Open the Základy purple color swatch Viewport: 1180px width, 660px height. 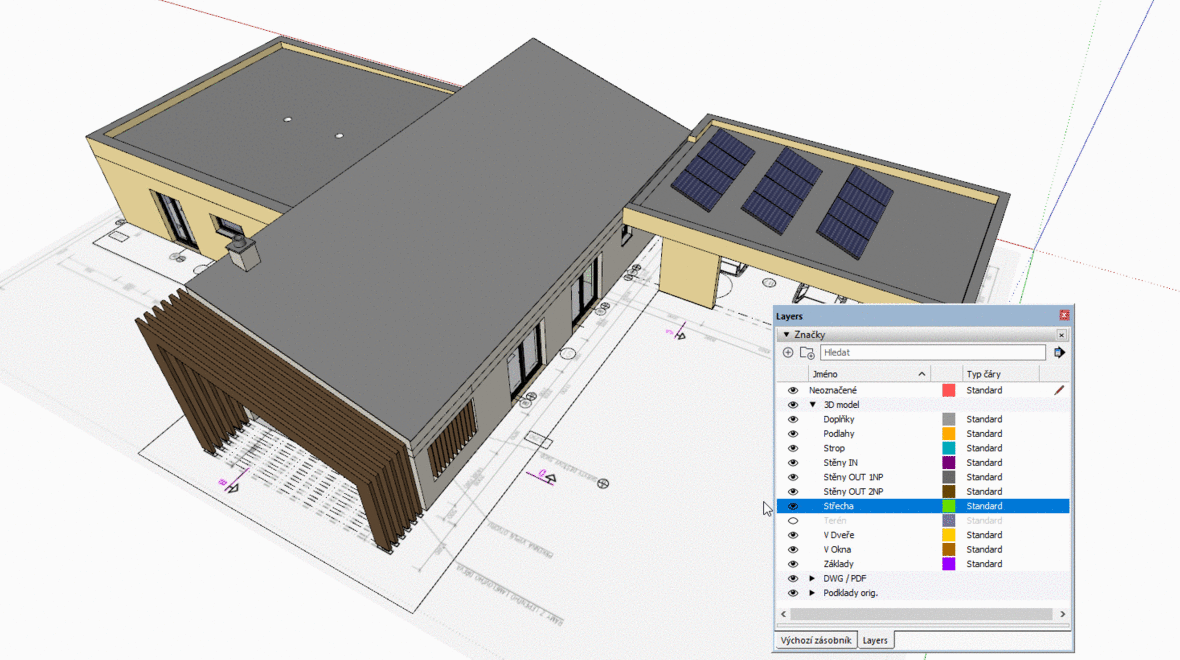[948, 564]
